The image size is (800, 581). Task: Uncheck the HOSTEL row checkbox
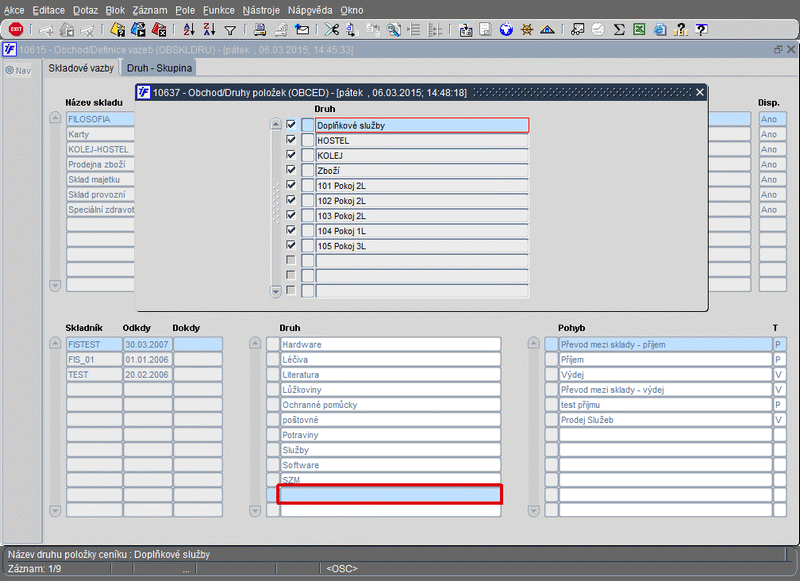point(291,141)
